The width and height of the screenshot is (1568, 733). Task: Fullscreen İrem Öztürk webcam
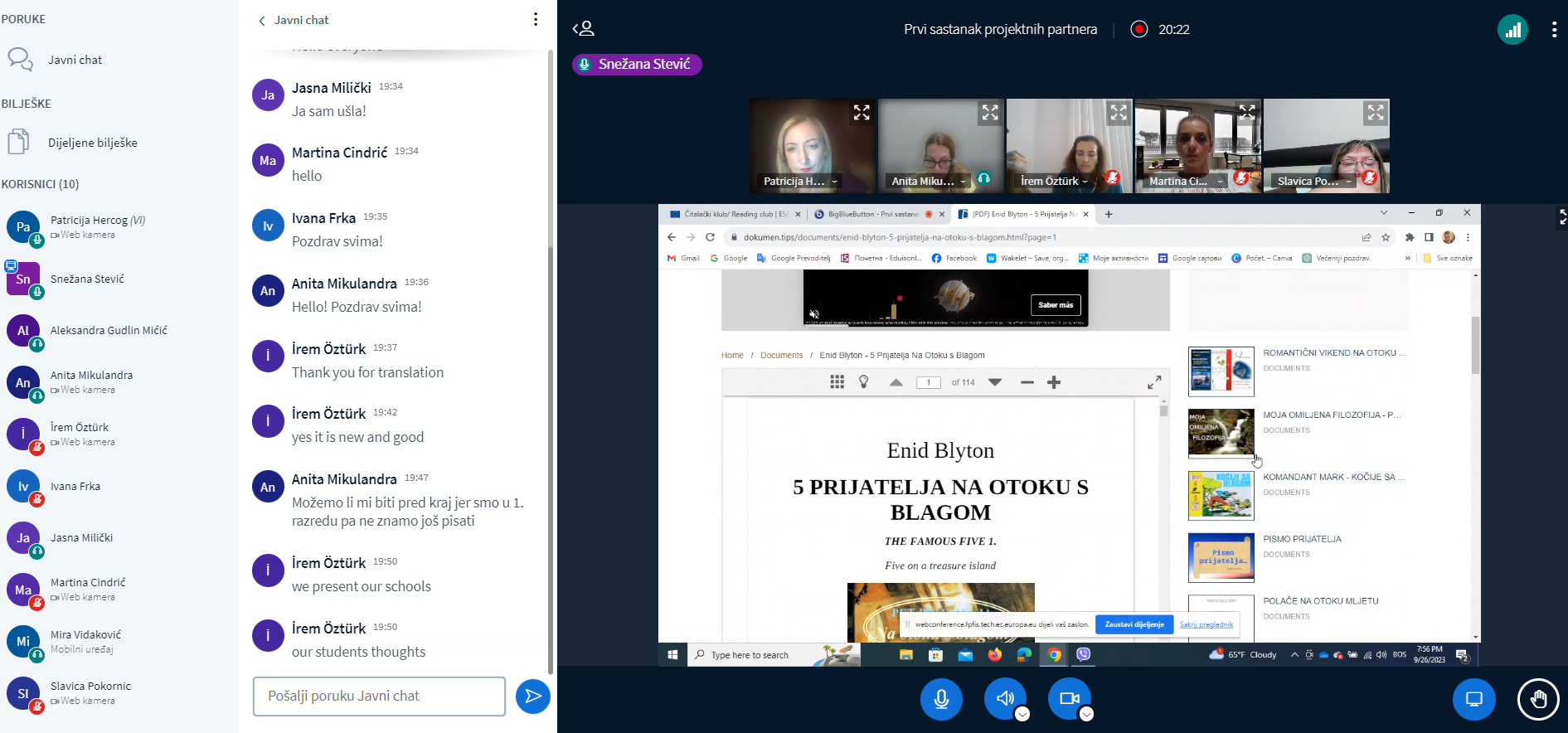pyautogui.click(x=1119, y=113)
